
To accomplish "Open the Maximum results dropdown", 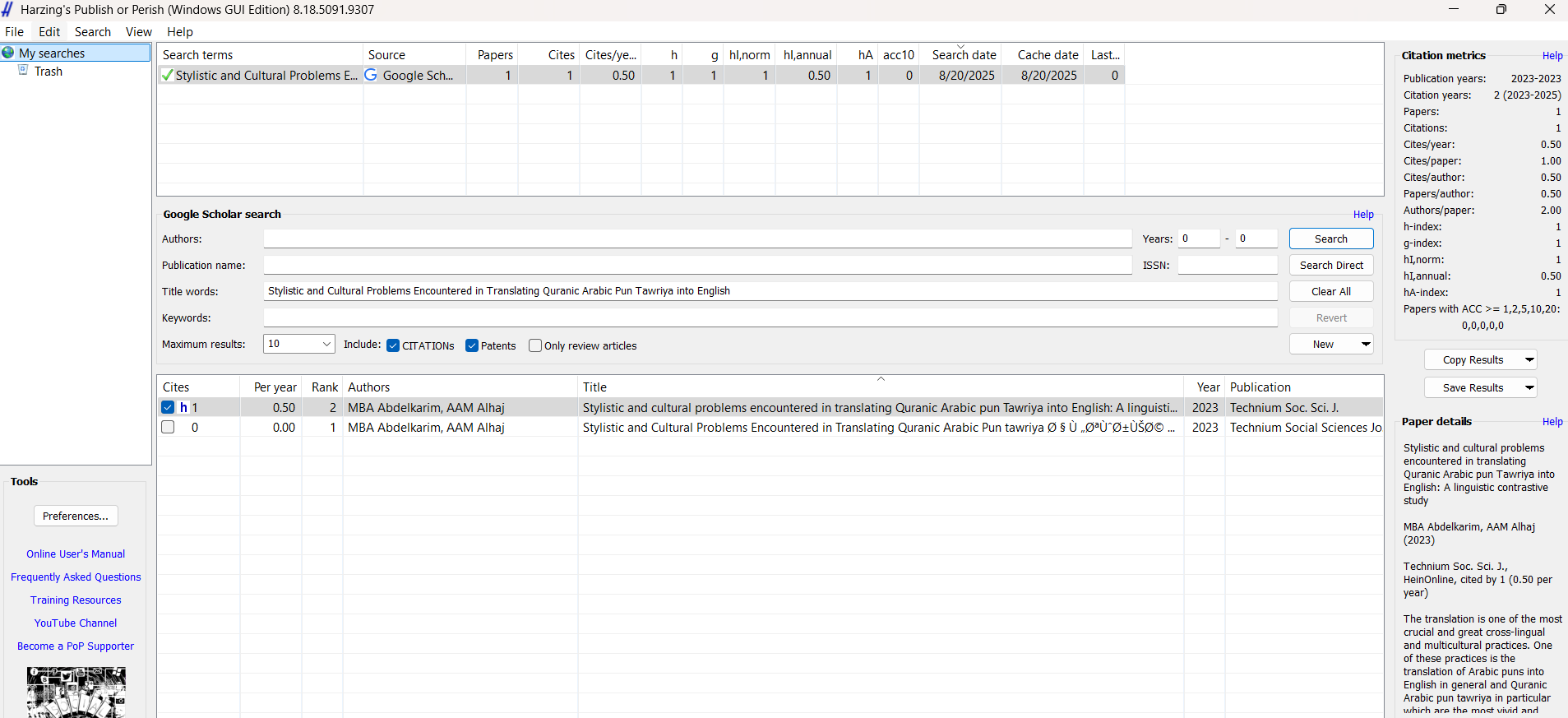I will point(326,344).
